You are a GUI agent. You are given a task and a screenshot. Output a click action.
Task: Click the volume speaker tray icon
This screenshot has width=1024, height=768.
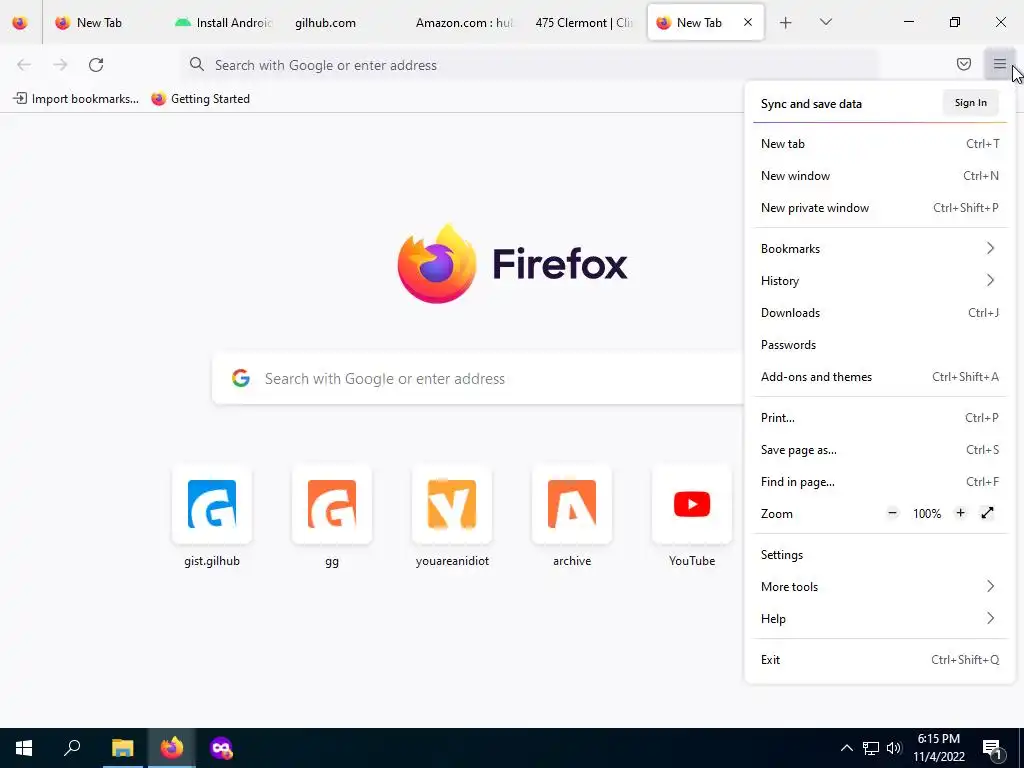894,748
